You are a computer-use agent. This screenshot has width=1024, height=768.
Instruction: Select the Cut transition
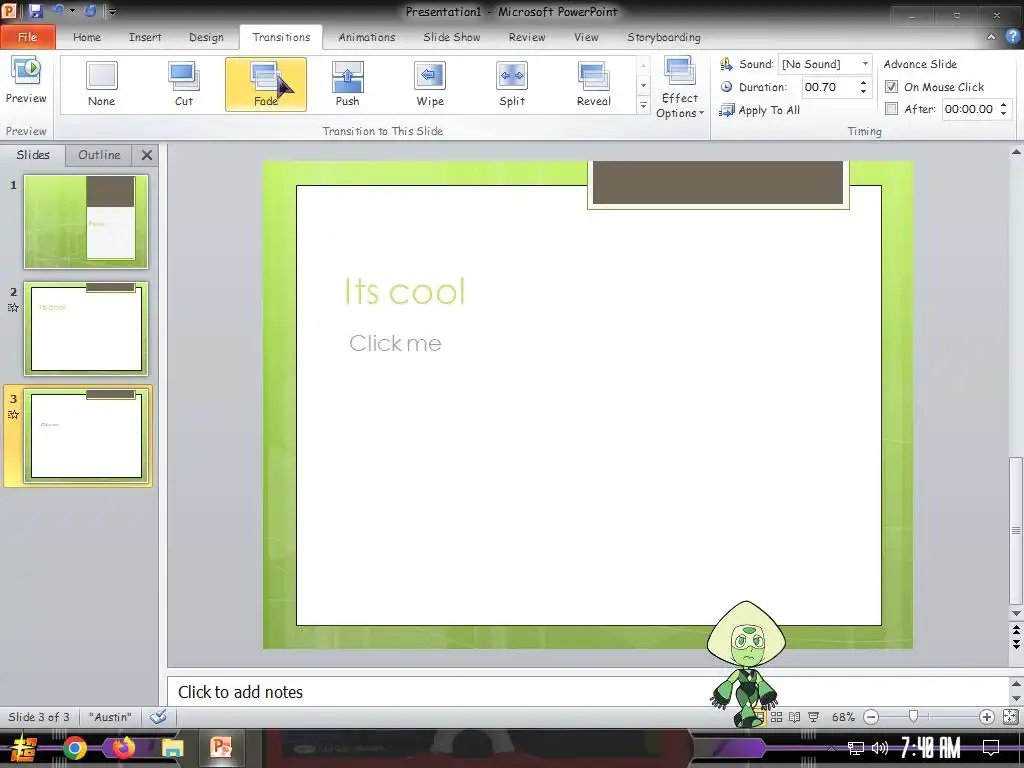point(184,84)
